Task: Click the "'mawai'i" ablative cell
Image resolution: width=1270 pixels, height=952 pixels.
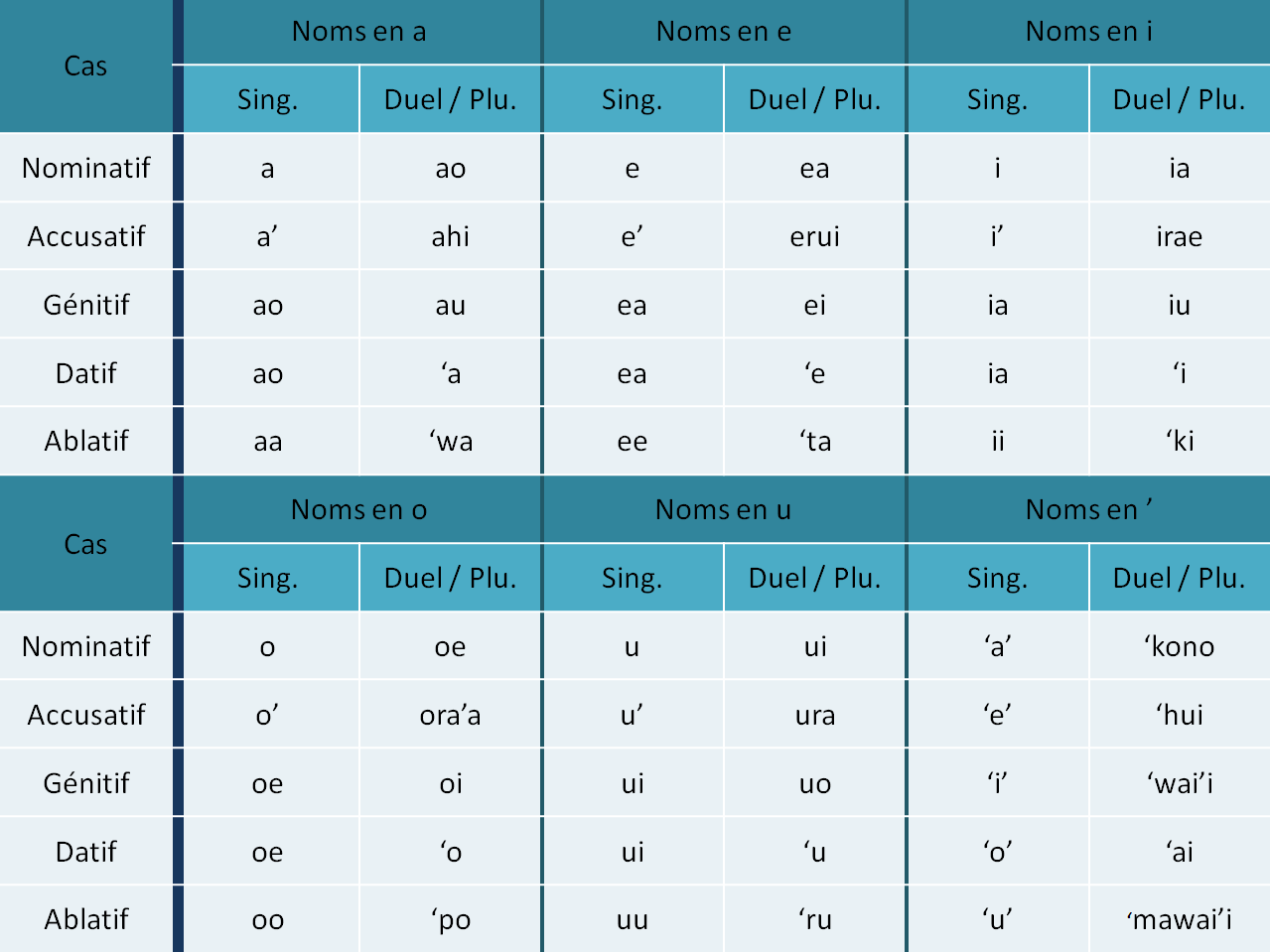Action: coord(1180,919)
